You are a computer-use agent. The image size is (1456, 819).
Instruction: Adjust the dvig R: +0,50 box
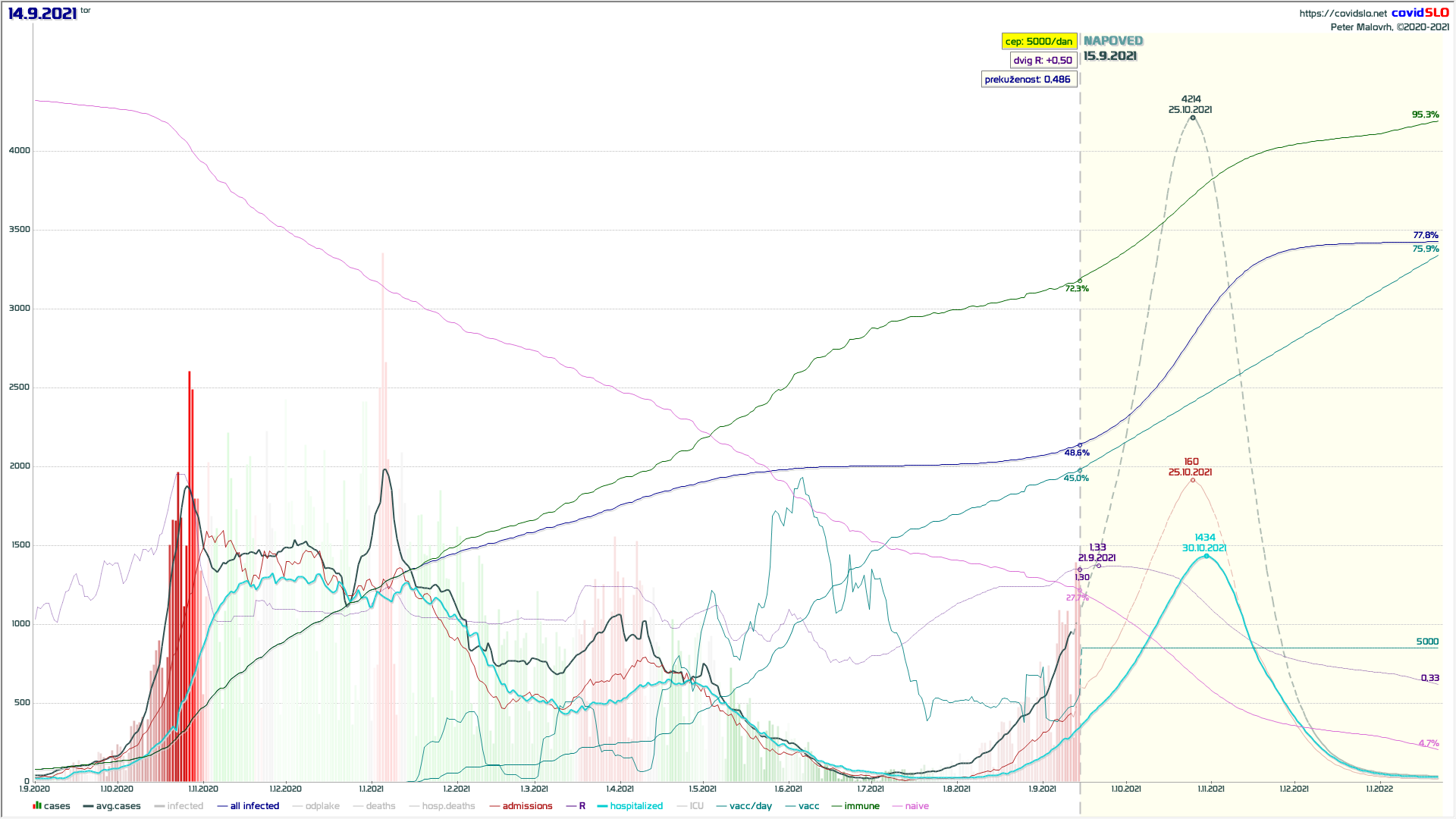coord(1043,60)
